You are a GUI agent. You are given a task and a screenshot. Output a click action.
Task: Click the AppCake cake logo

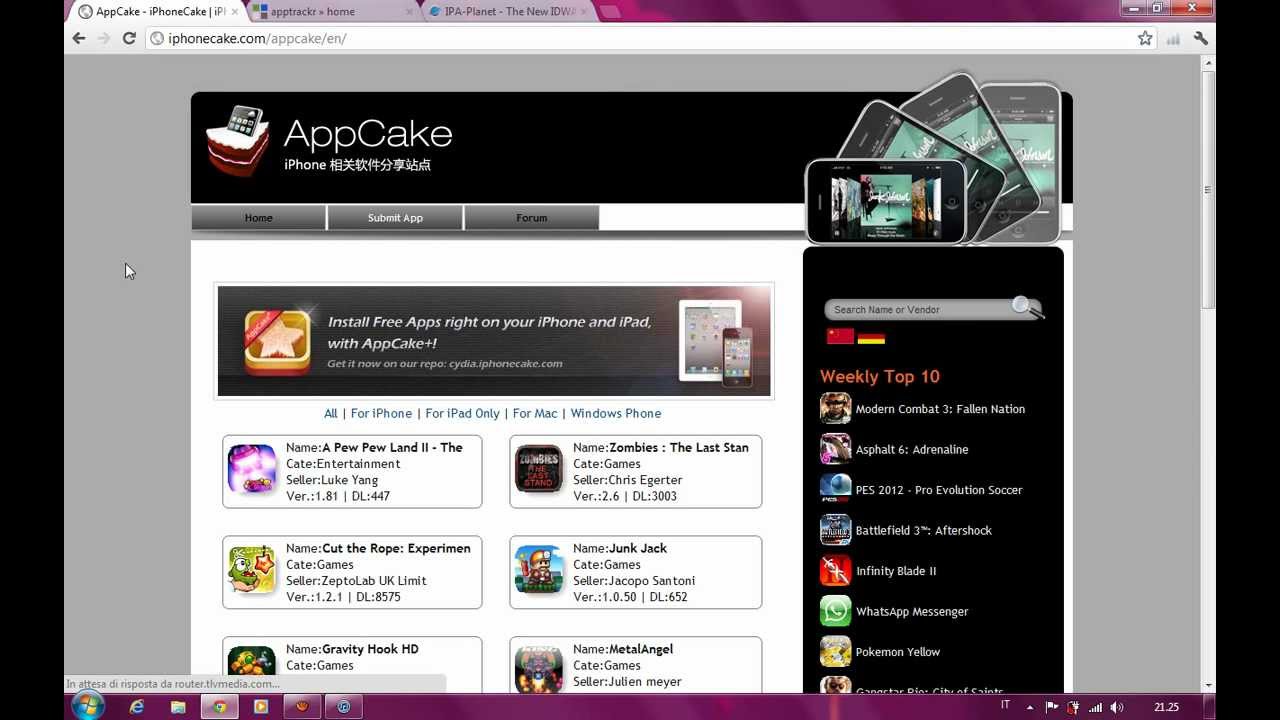238,140
